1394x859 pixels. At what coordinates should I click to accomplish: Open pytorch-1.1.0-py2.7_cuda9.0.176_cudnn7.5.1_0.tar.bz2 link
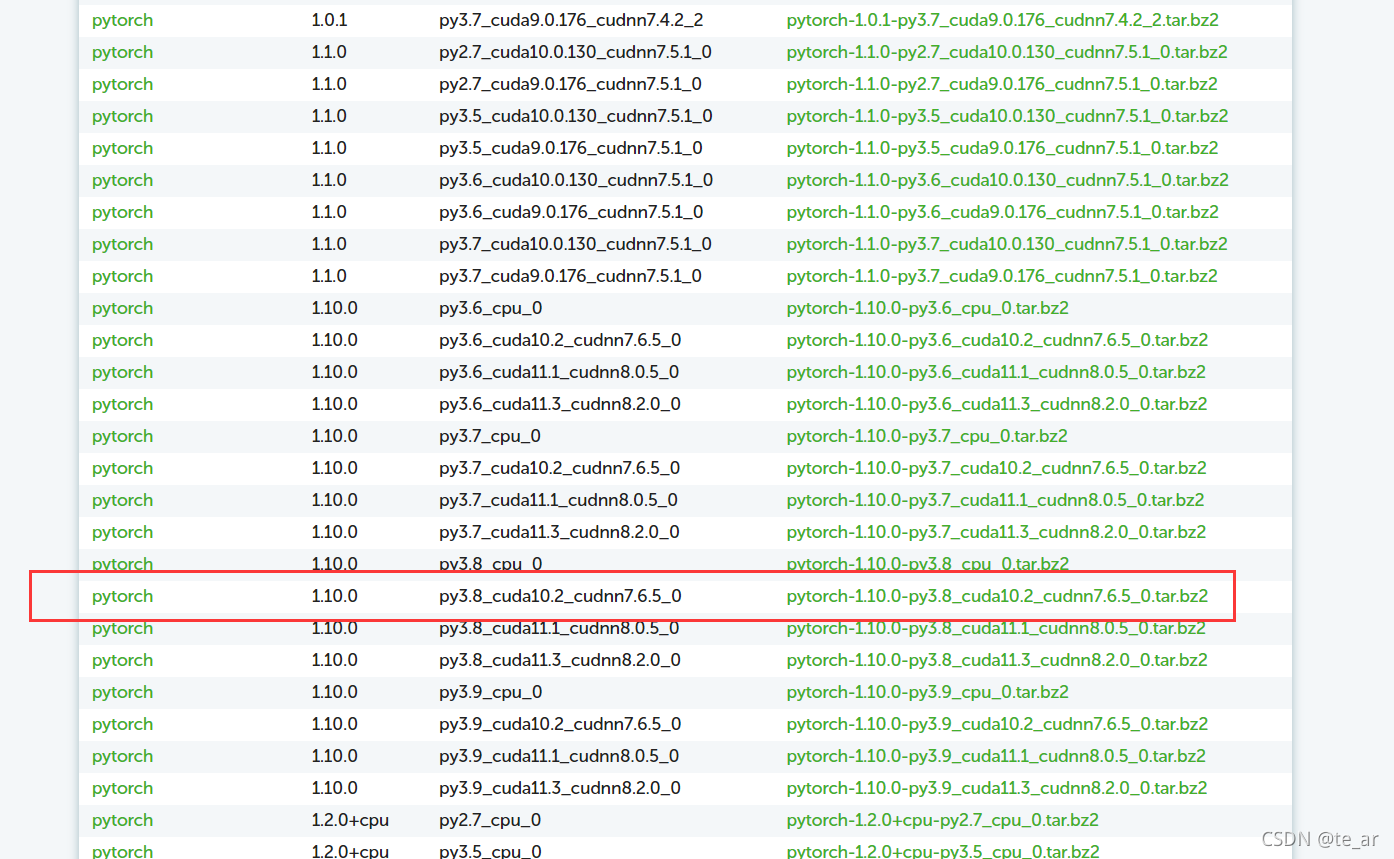coord(1002,84)
